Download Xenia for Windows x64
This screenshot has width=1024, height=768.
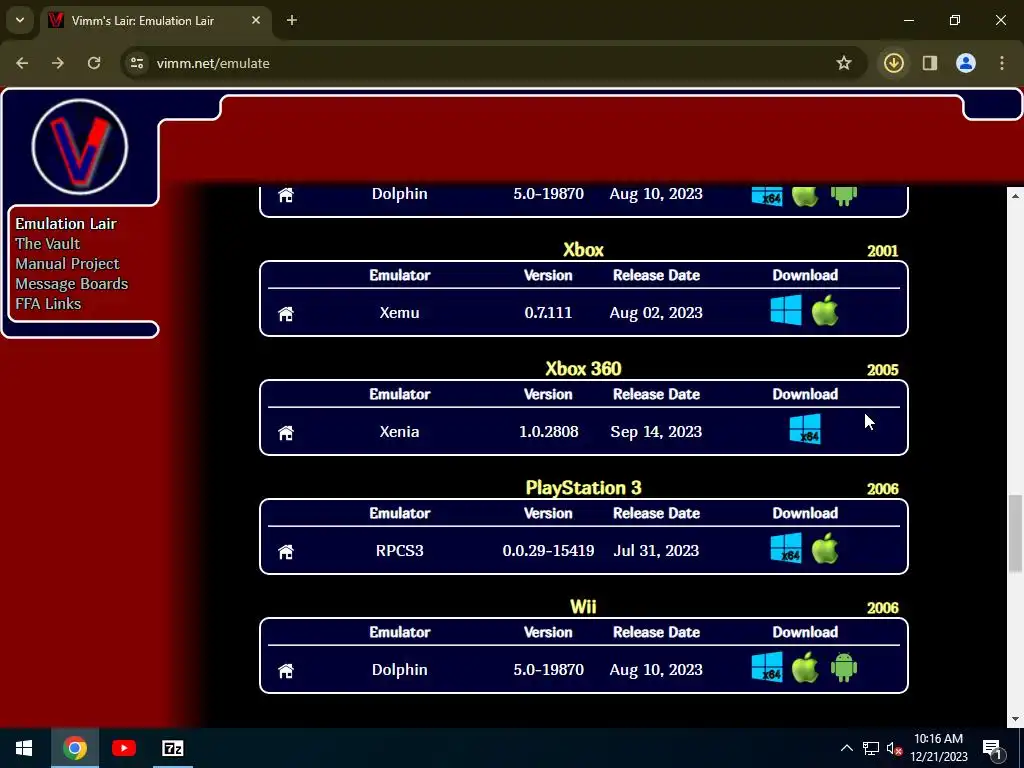805,429
